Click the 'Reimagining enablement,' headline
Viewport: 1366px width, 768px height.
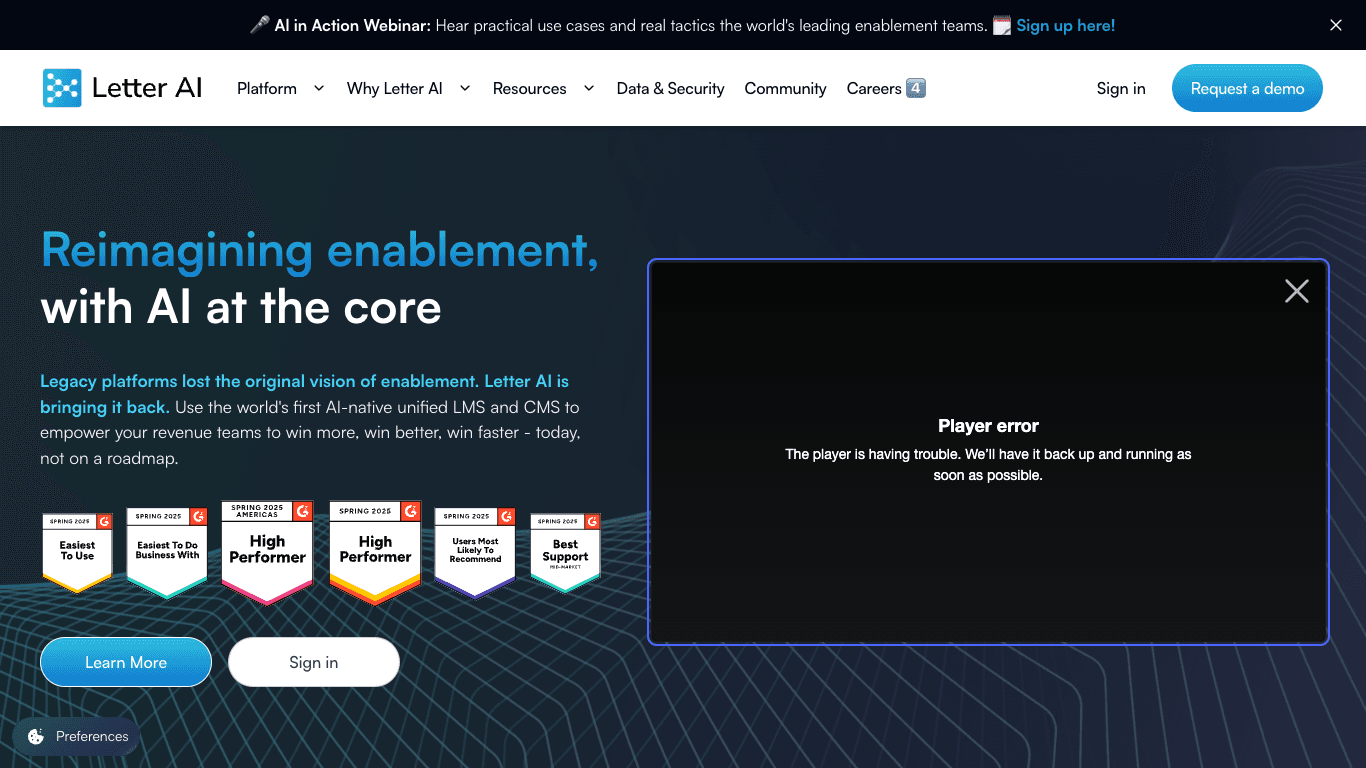[x=320, y=250]
